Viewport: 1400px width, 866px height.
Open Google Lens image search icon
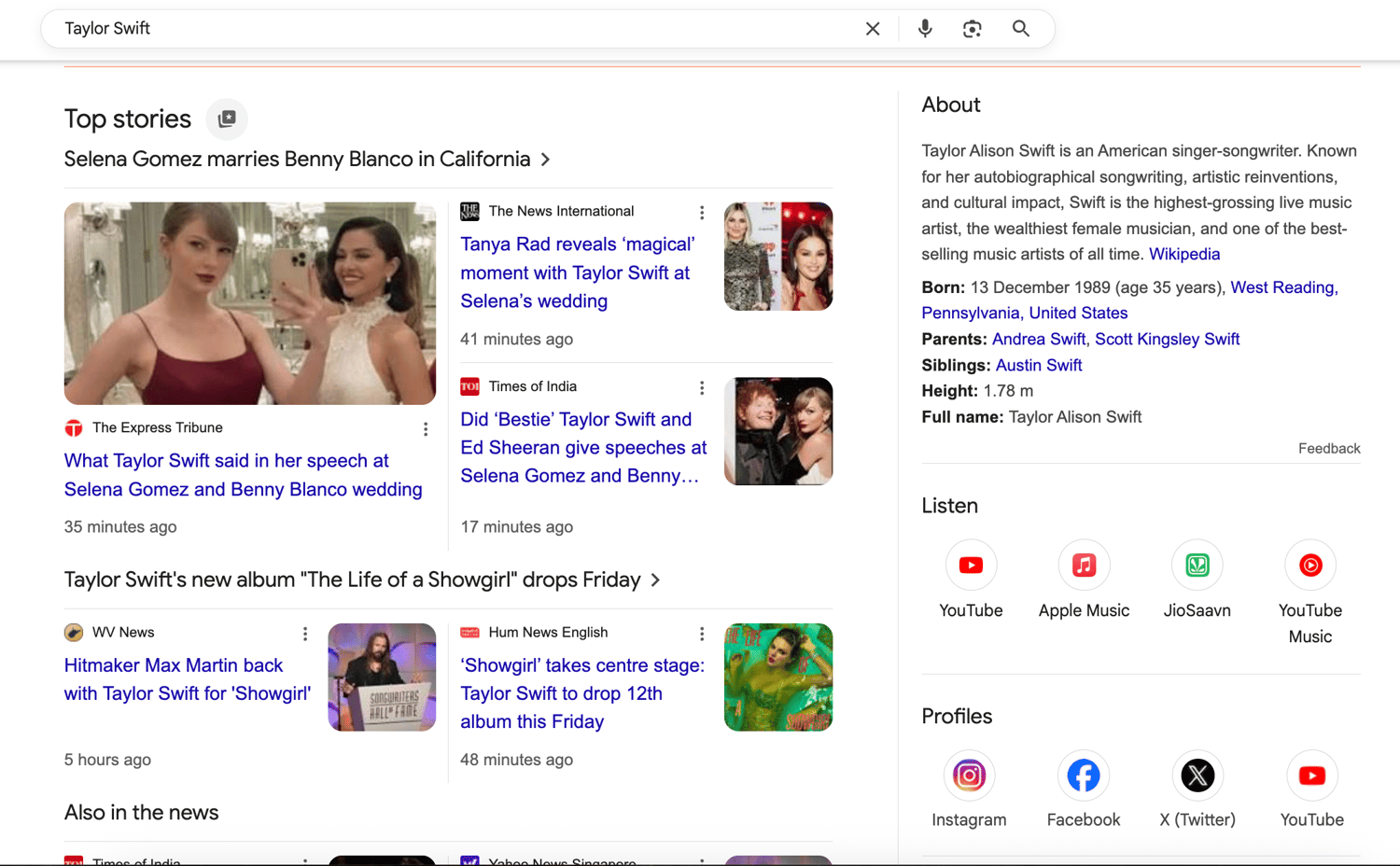point(973,29)
